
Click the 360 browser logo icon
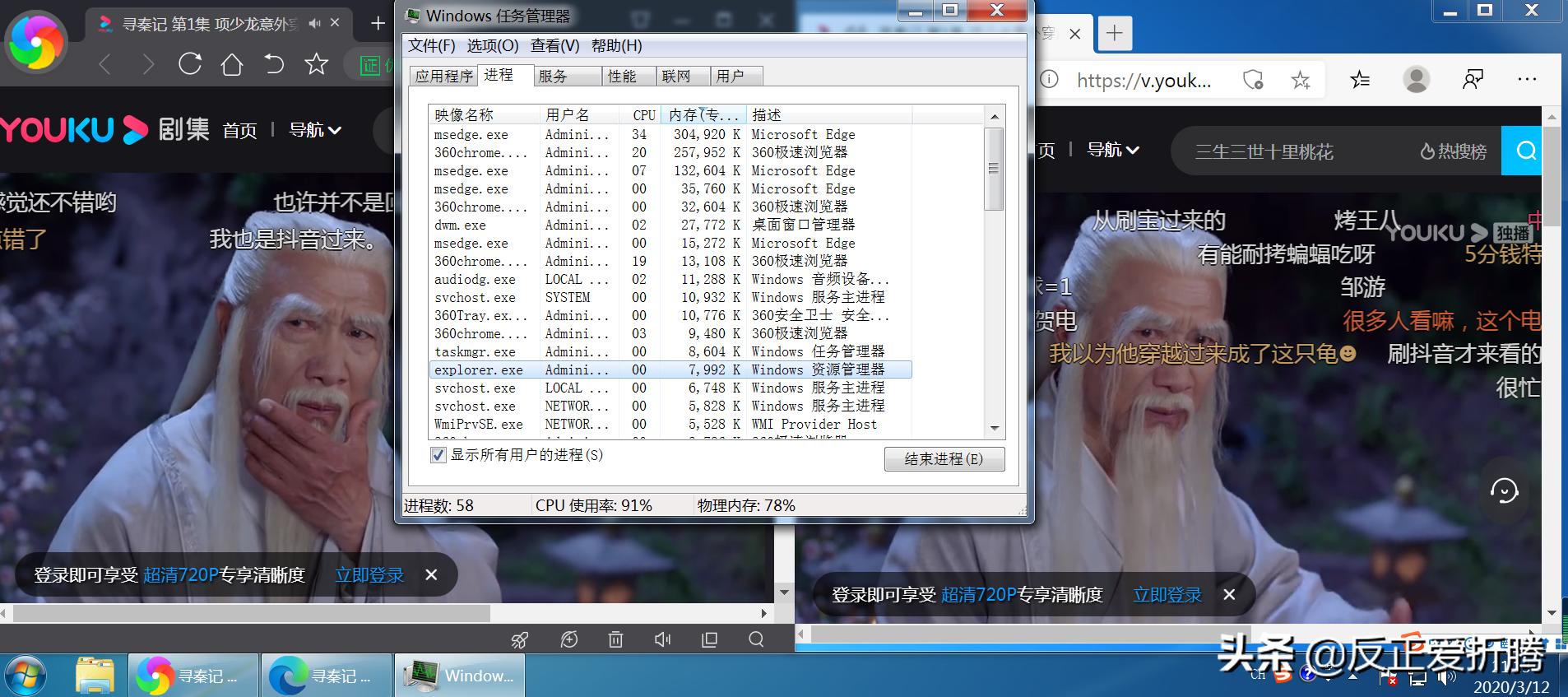pos(35,41)
